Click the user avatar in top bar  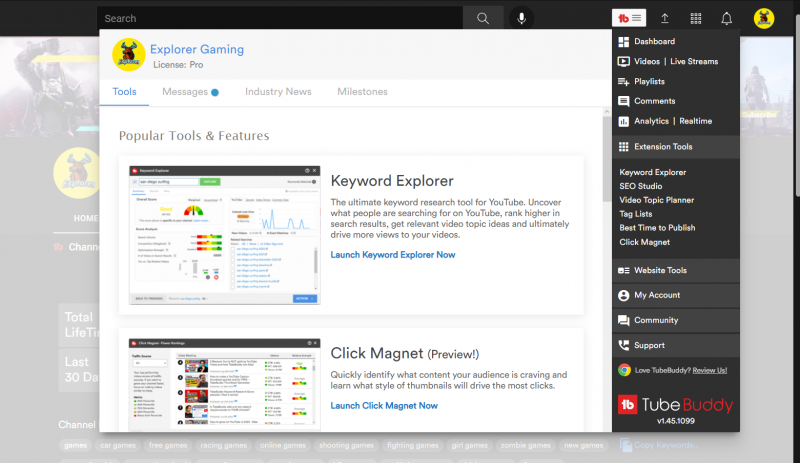pyautogui.click(x=763, y=18)
